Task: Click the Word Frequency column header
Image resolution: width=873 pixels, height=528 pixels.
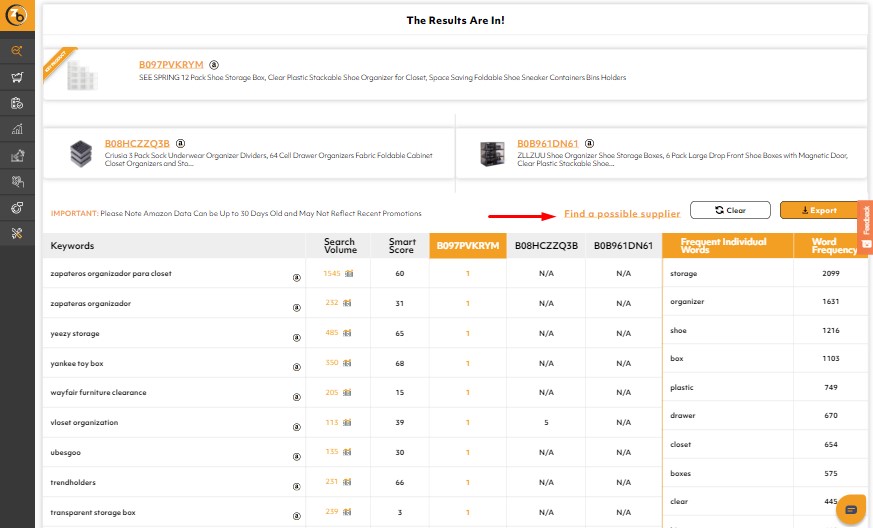Action: coord(824,246)
